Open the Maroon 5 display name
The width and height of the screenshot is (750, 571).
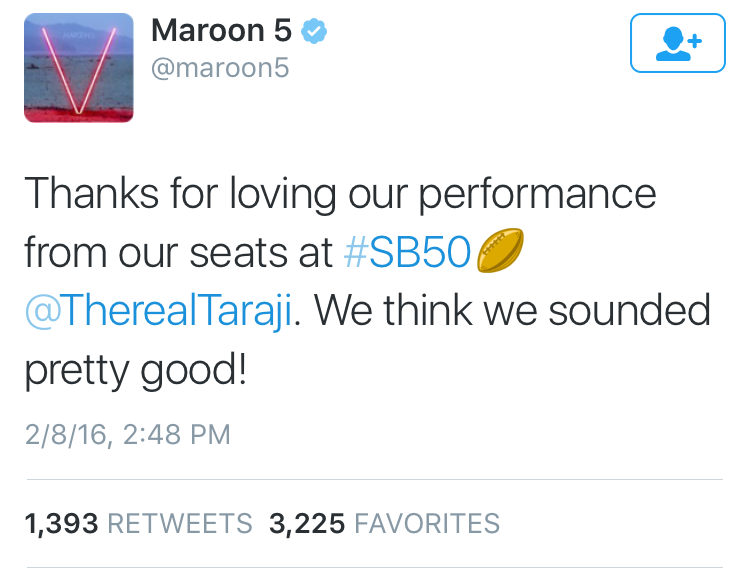pos(221,31)
